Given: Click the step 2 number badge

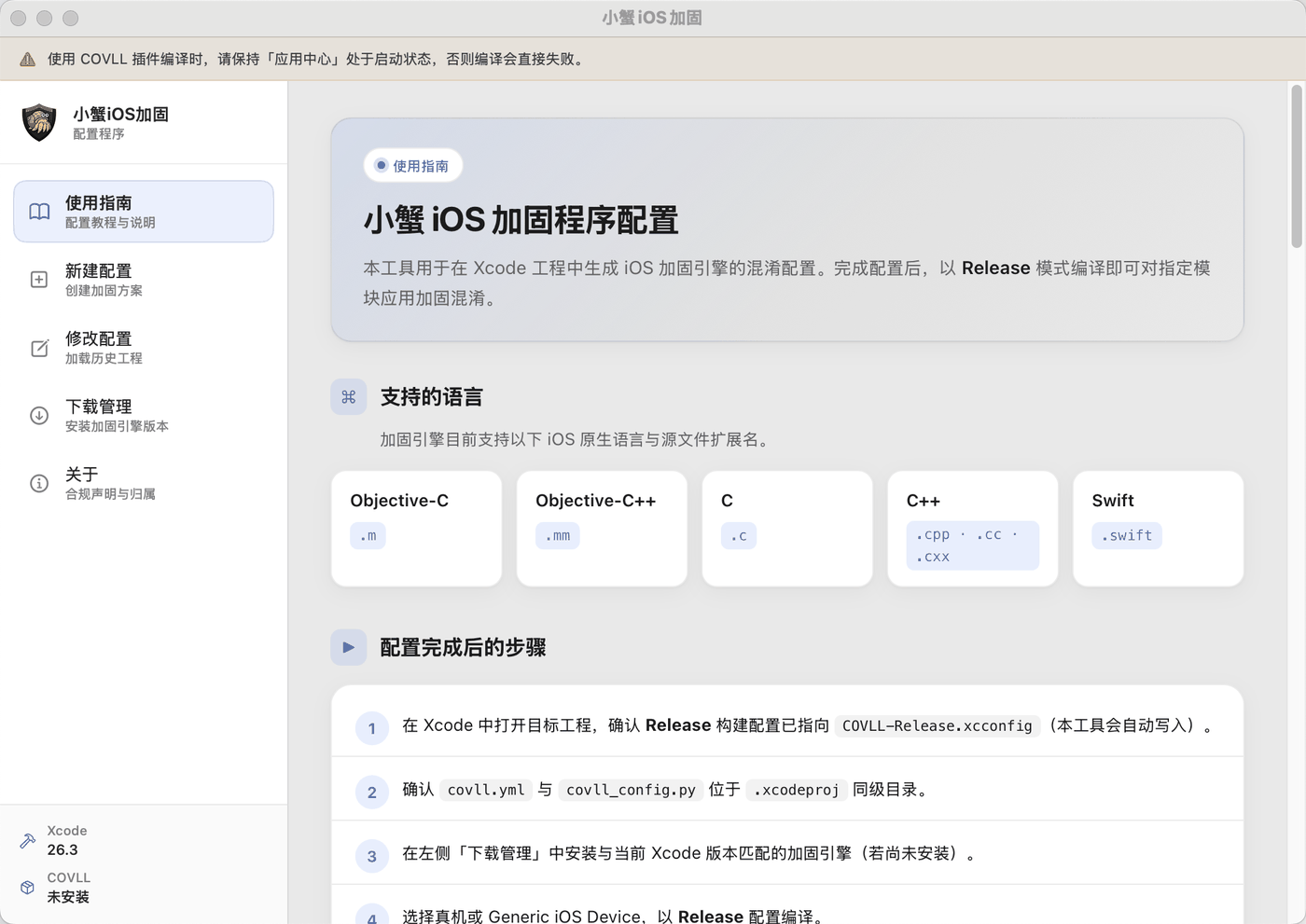Looking at the screenshot, I should 371,792.
